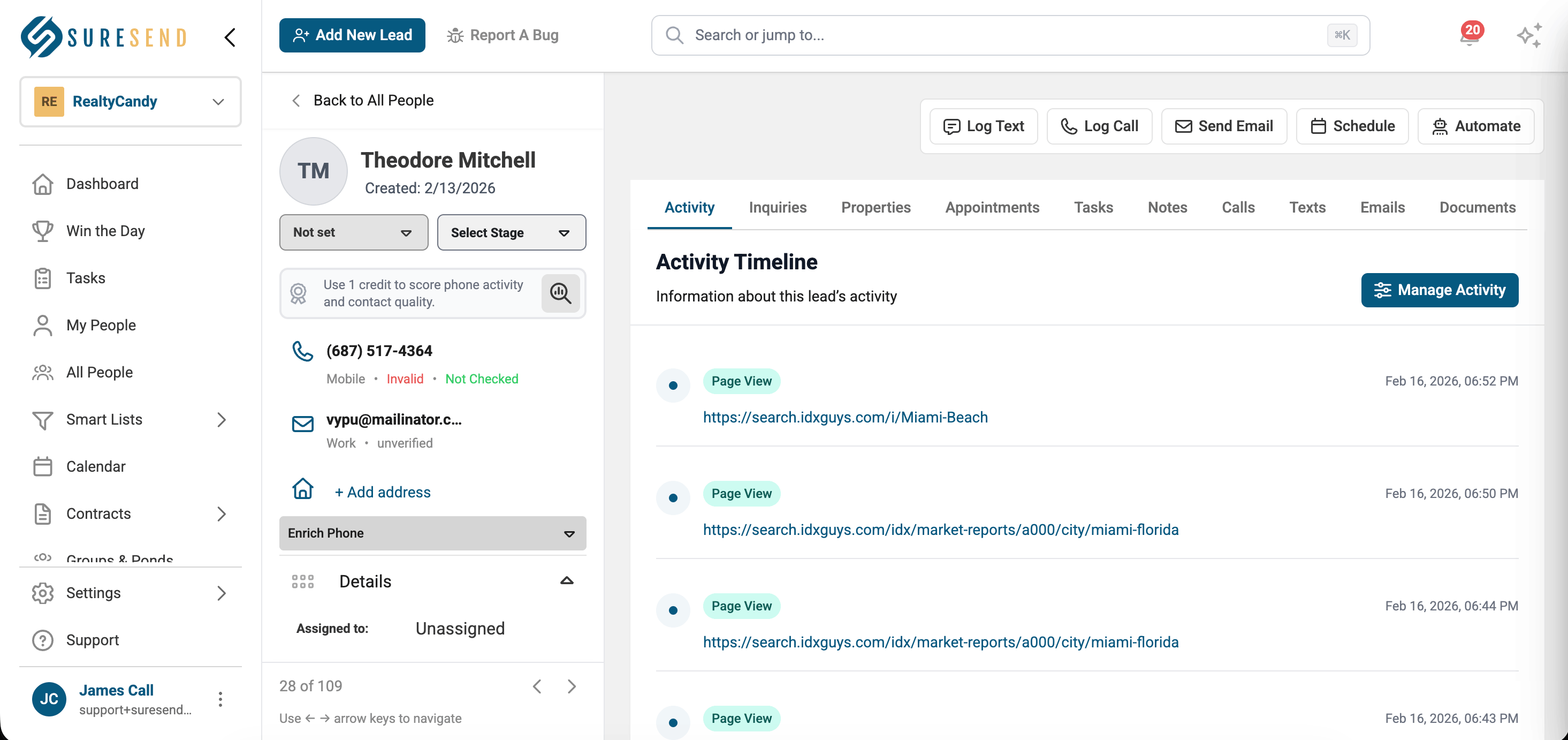Screen dimensions: 1568x740
Task: Collapse the sidebar with the arrow icon
Action: coord(230,38)
